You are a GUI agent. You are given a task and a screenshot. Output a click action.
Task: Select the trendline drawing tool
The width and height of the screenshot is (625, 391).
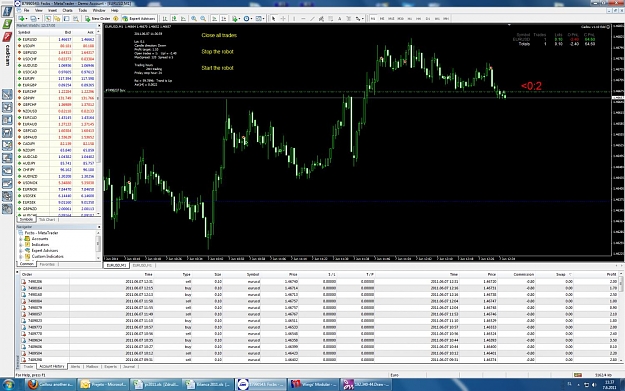pyautogui.click(x=312, y=18)
